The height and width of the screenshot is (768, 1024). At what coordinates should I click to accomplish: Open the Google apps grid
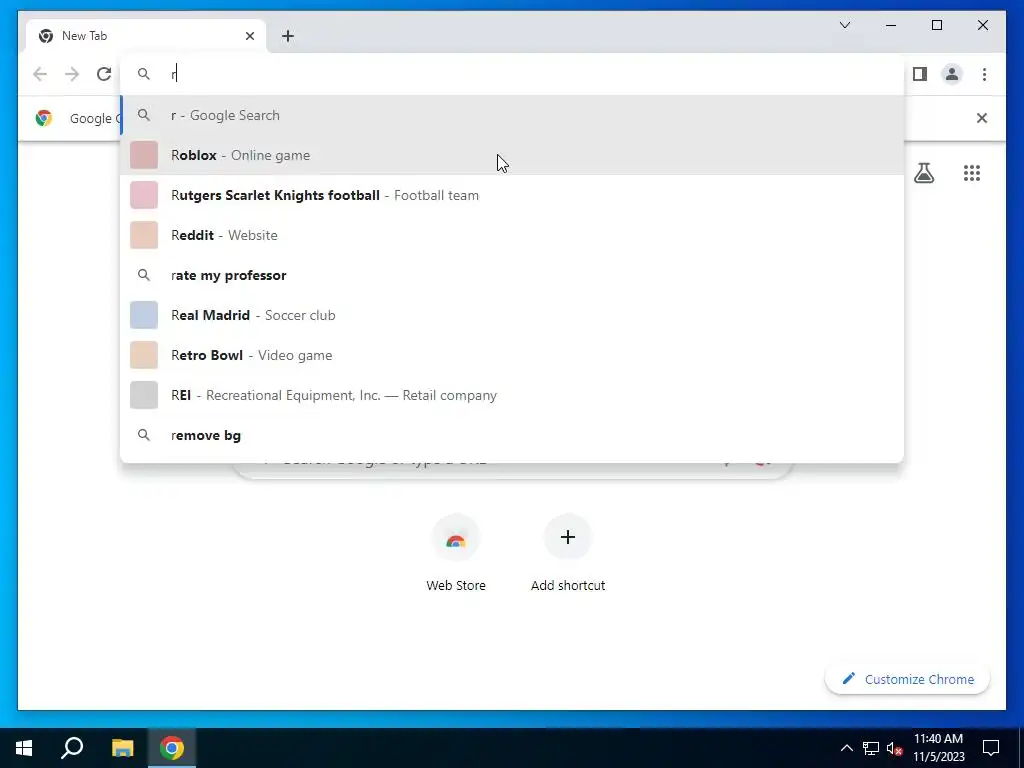coord(971,173)
